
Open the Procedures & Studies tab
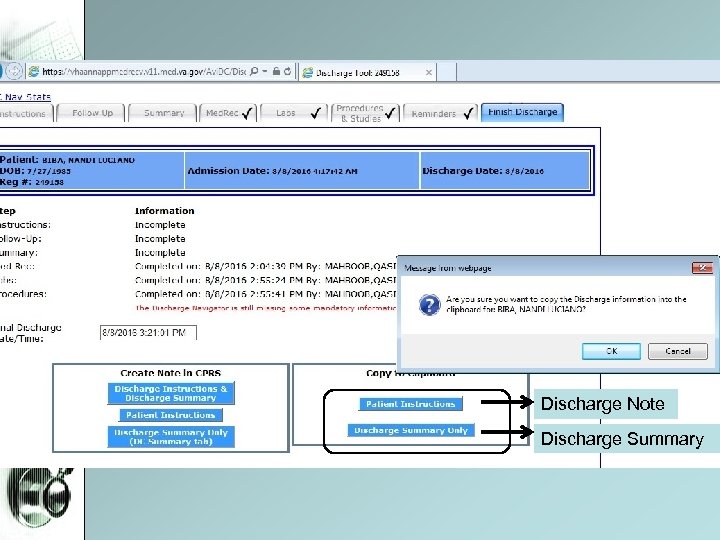coord(365,113)
